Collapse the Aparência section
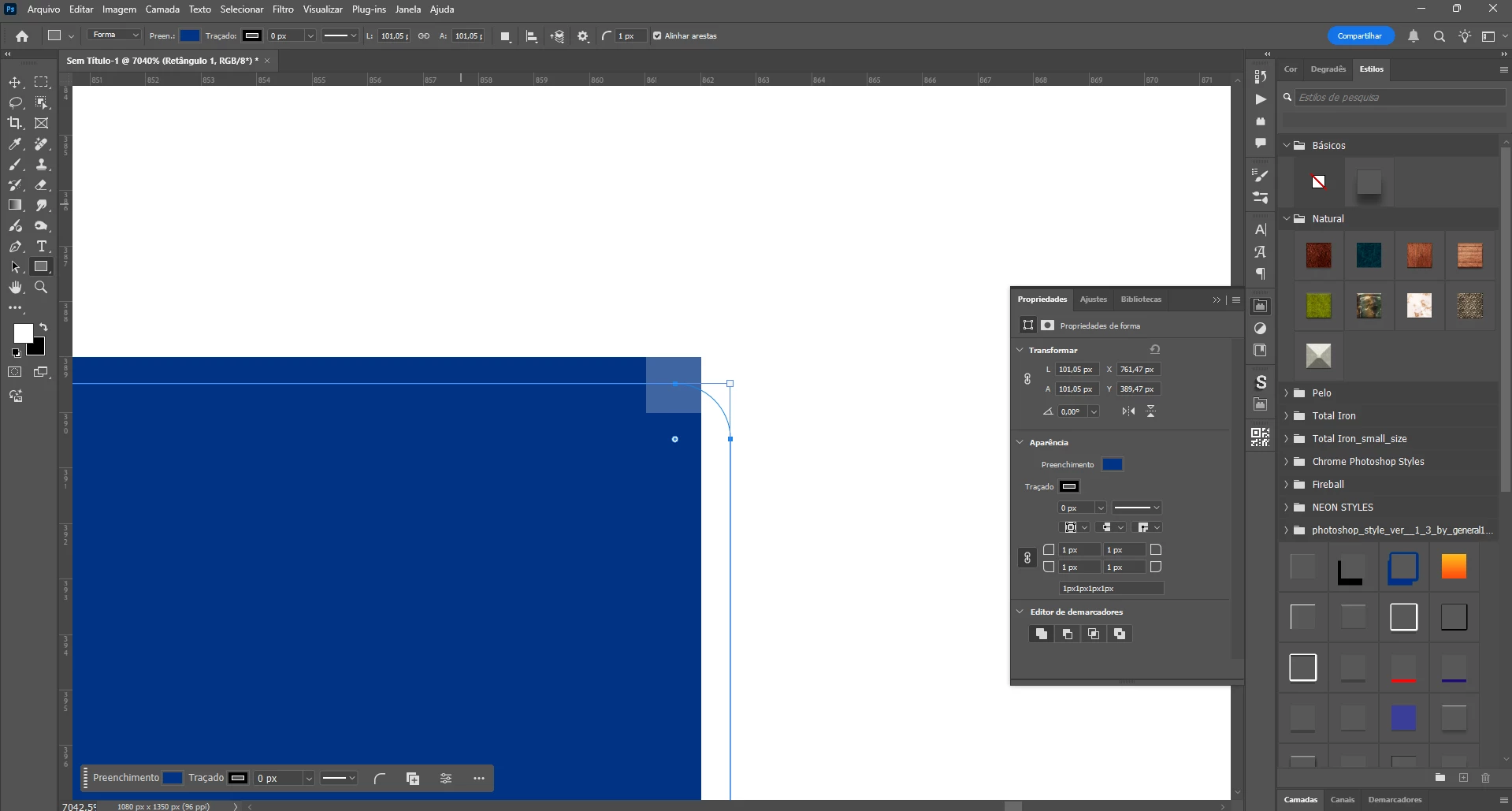Image resolution: width=1512 pixels, height=811 pixels. coord(1020,442)
